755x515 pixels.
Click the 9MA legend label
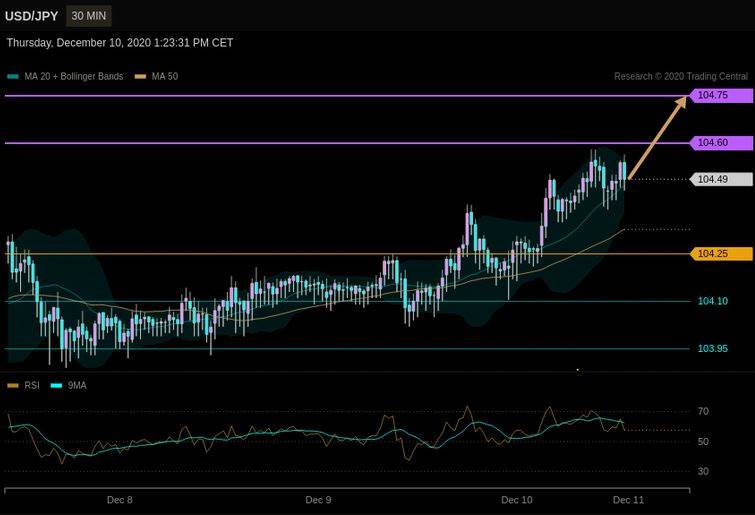point(77,386)
